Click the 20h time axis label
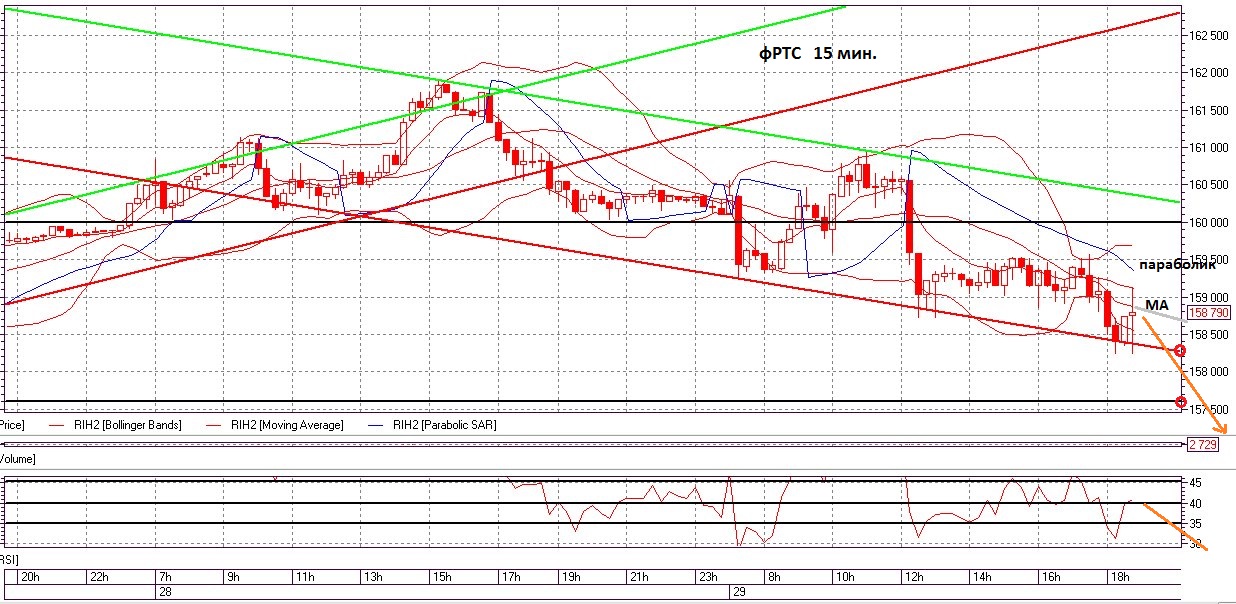 [31, 577]
